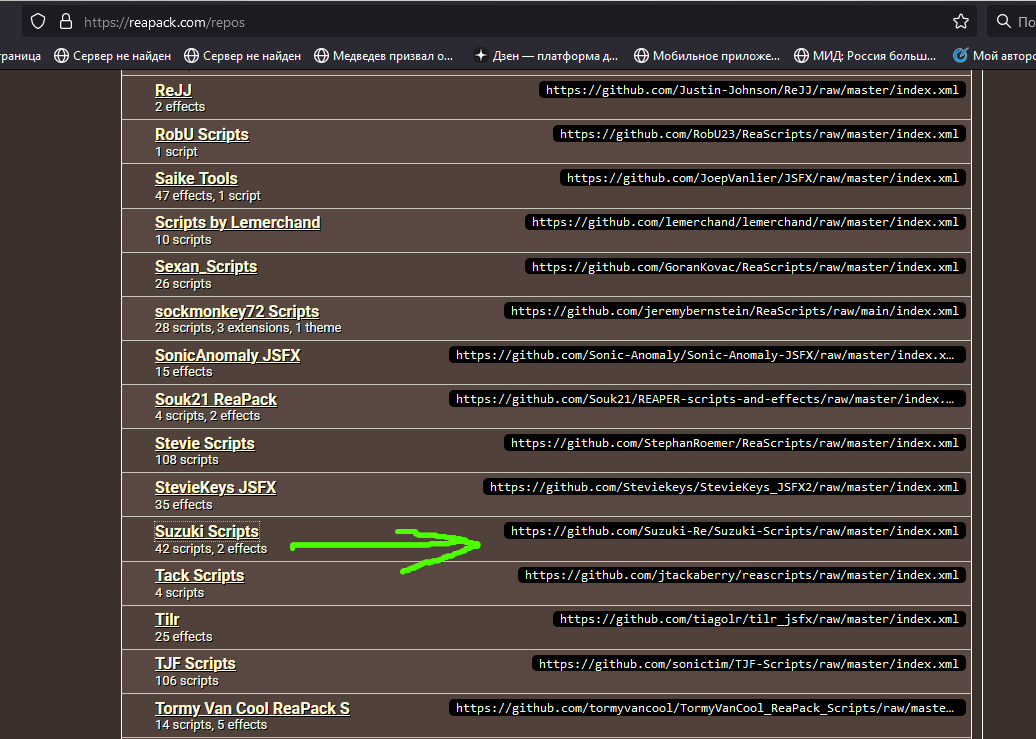
Task: Open the 'Медведев призвал о...' bookmark
Action: [x=384, y=56]
